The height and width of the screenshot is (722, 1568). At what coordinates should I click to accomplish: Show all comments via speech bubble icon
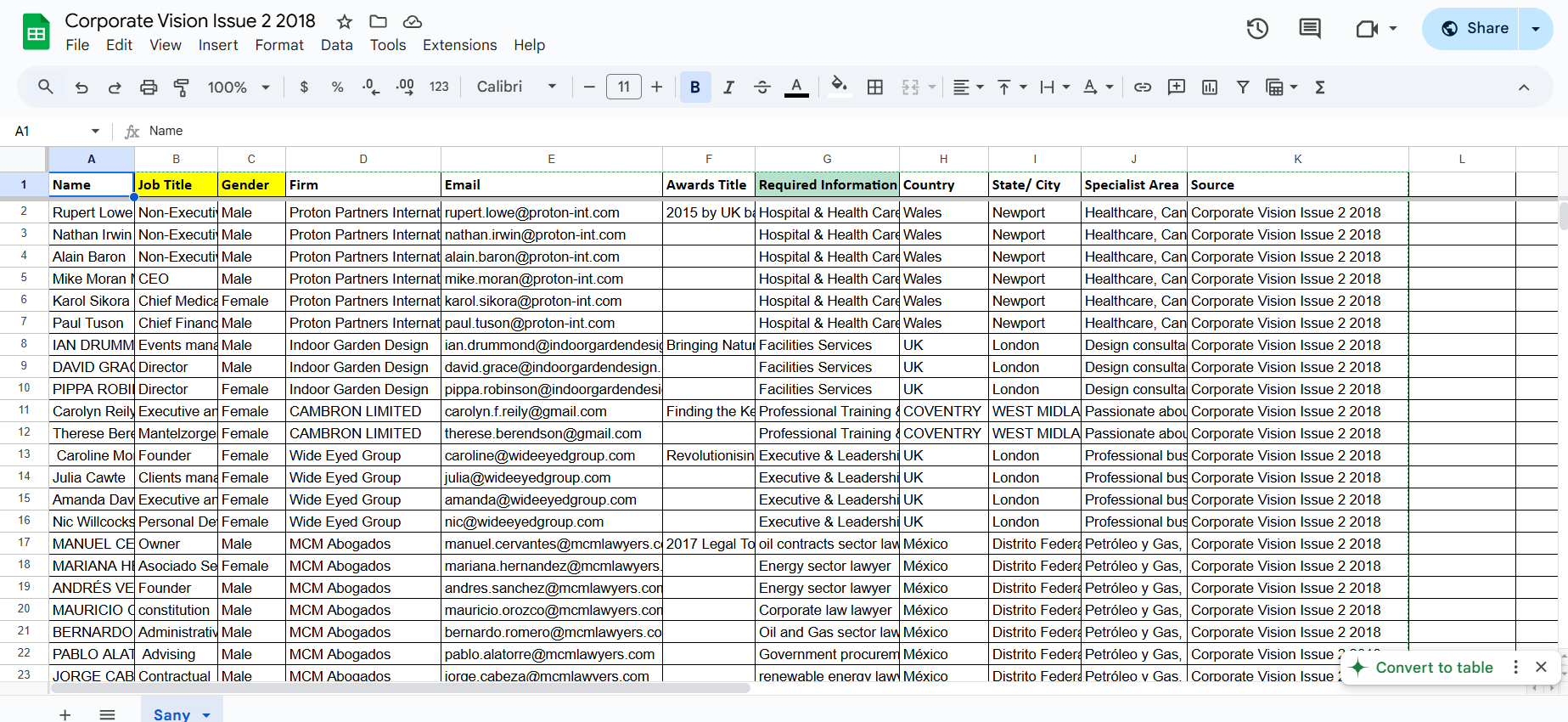tap(1310, 29)
